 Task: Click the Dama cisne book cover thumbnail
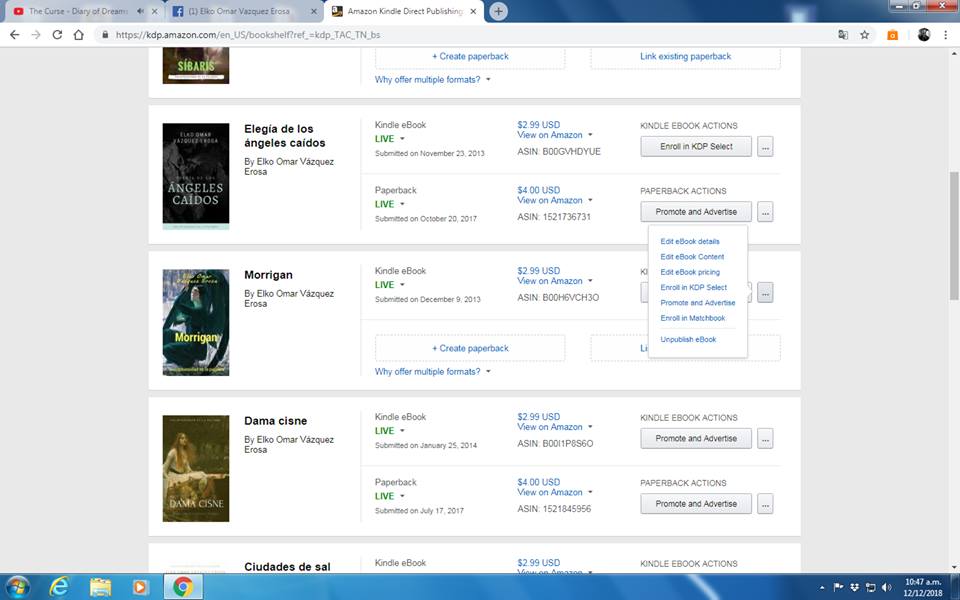[x=196, y=468]
